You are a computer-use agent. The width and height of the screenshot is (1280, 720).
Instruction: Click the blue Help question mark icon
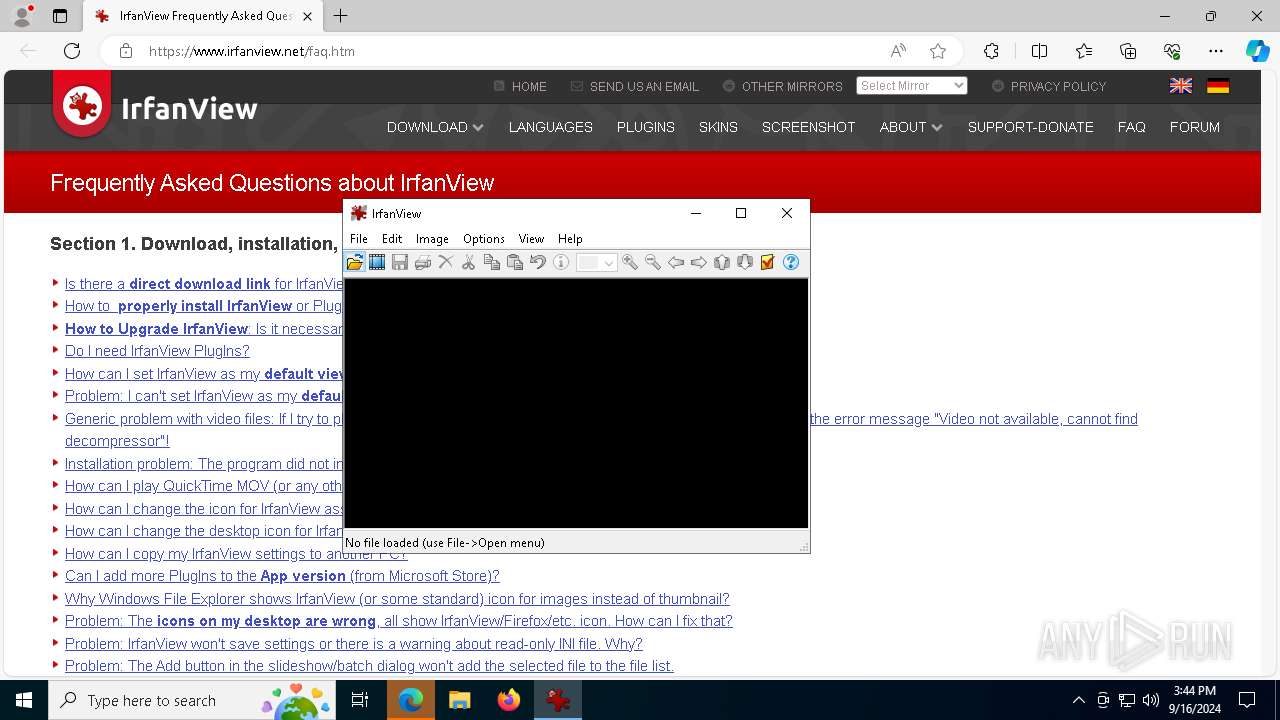[791, 262]
